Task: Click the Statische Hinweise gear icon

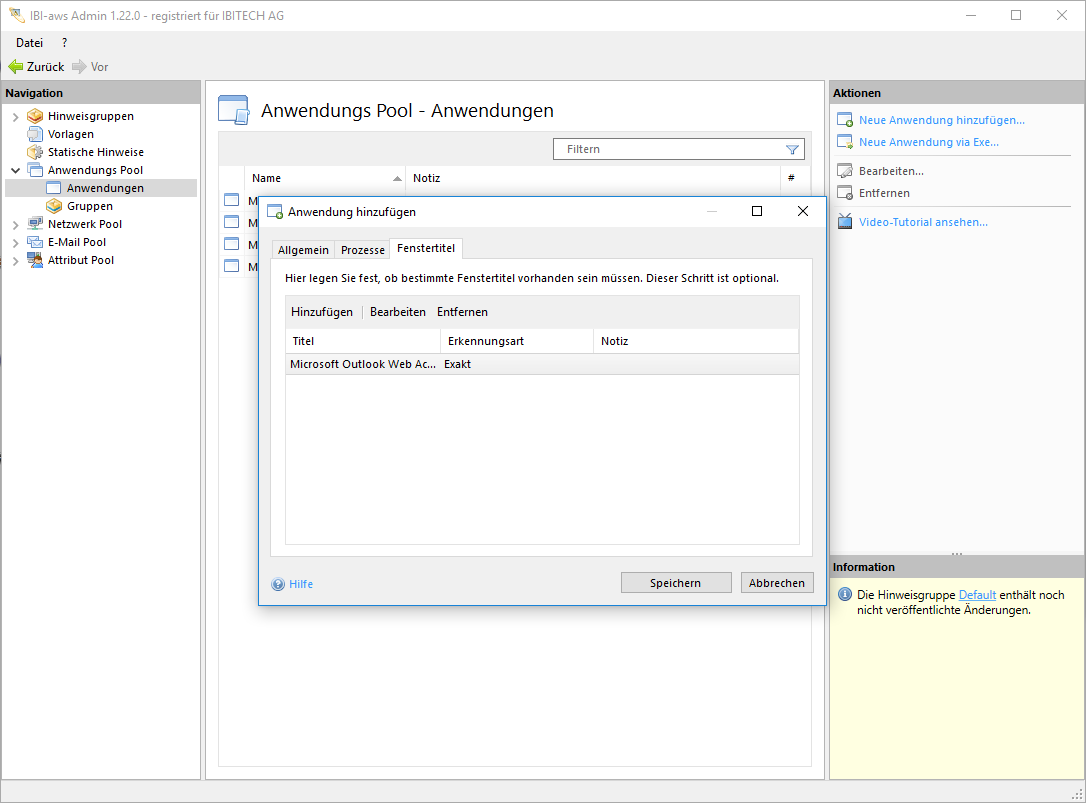Action: tap(35, 152)
